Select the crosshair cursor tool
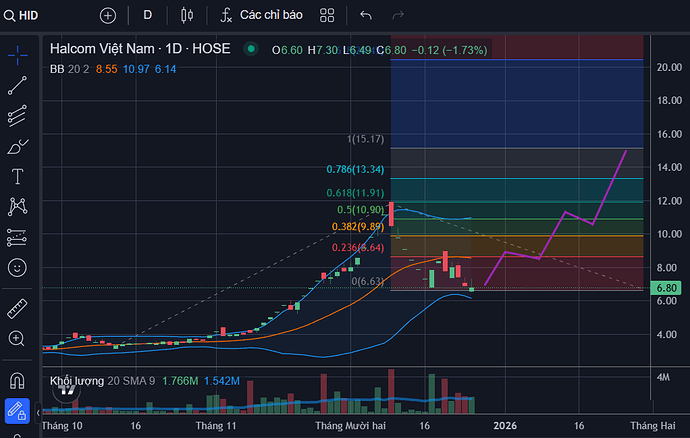690x438 pixels. 17,54
